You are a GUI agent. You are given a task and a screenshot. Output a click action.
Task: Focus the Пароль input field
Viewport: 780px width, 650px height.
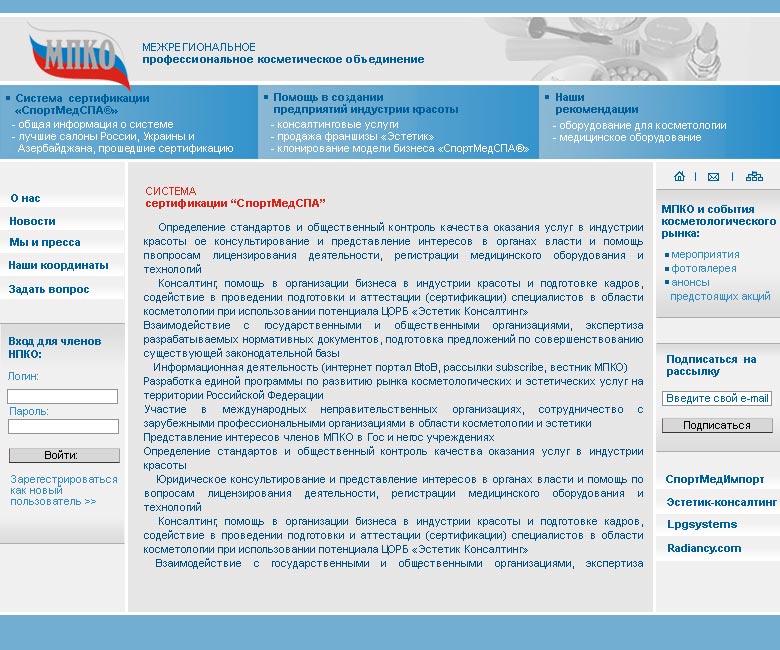tap(63, 426)
